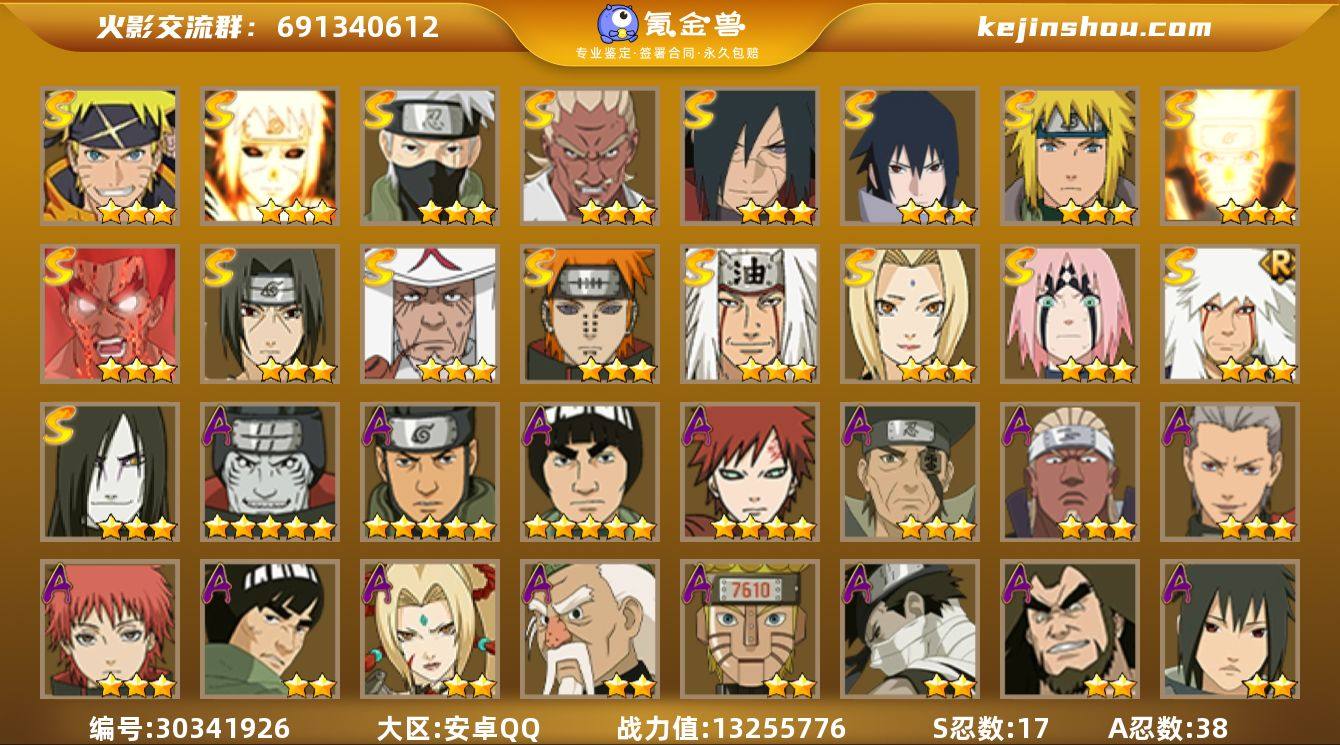This screenshot has height=745, width=1340.
Task: Select the red-haired Gaara A-rank card
Action: (749, 472)
